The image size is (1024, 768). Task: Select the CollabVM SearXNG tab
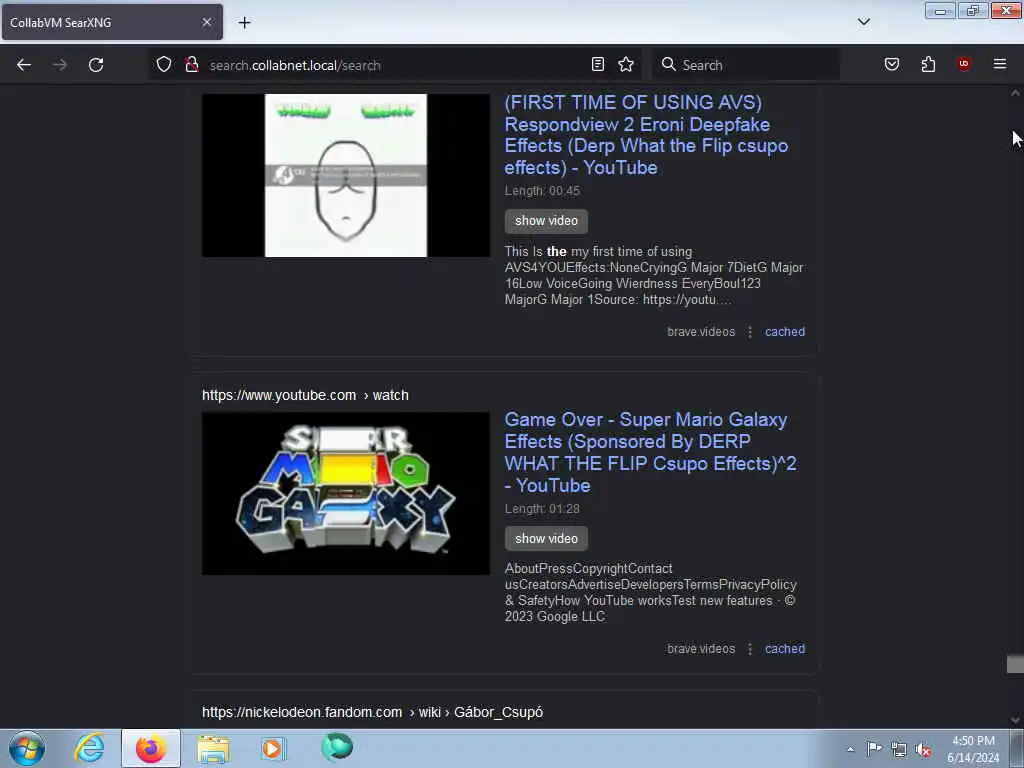112,22
